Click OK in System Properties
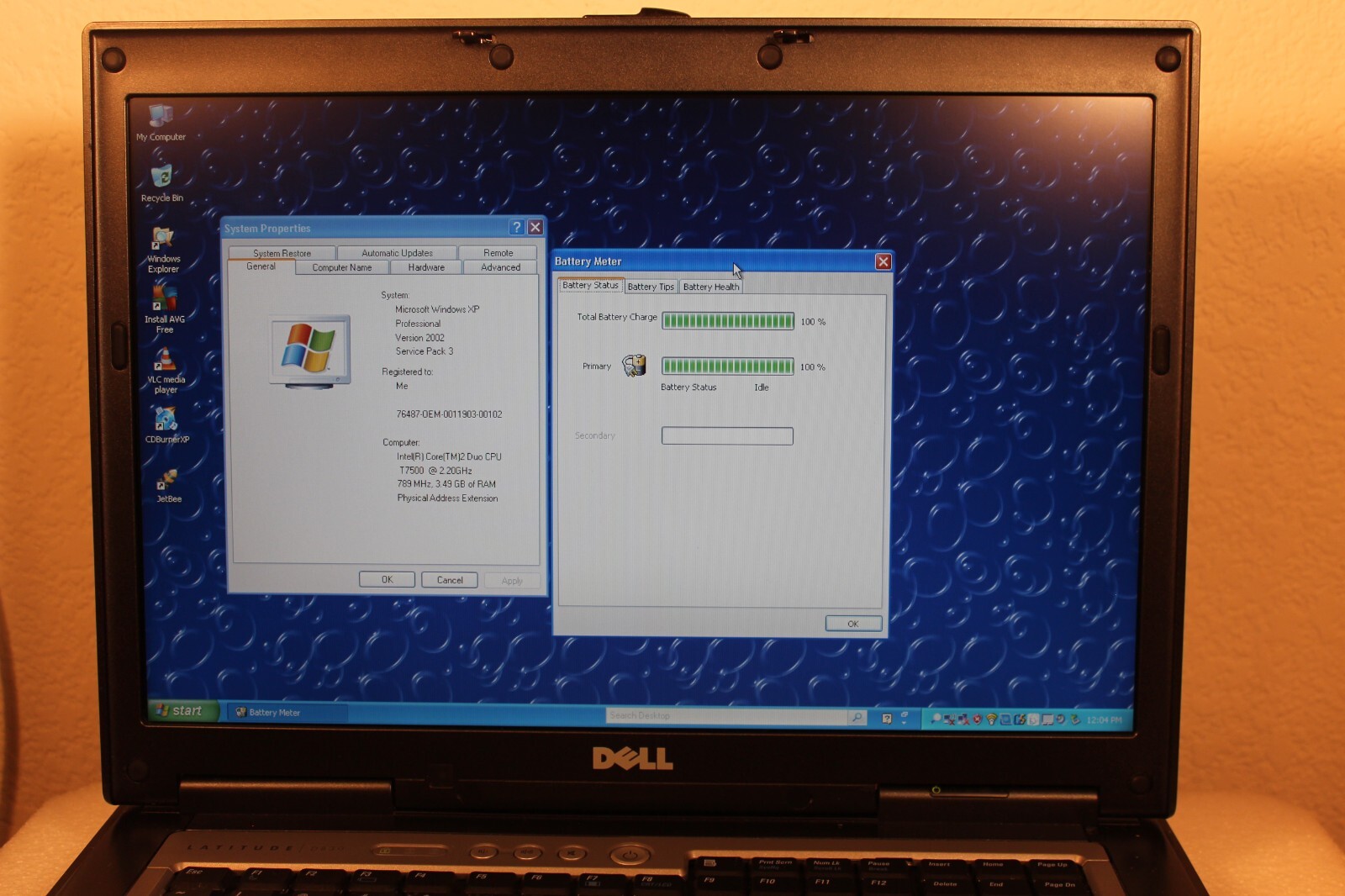The width and height of the screenshot is (1345, 896). [x=387, y=579]
